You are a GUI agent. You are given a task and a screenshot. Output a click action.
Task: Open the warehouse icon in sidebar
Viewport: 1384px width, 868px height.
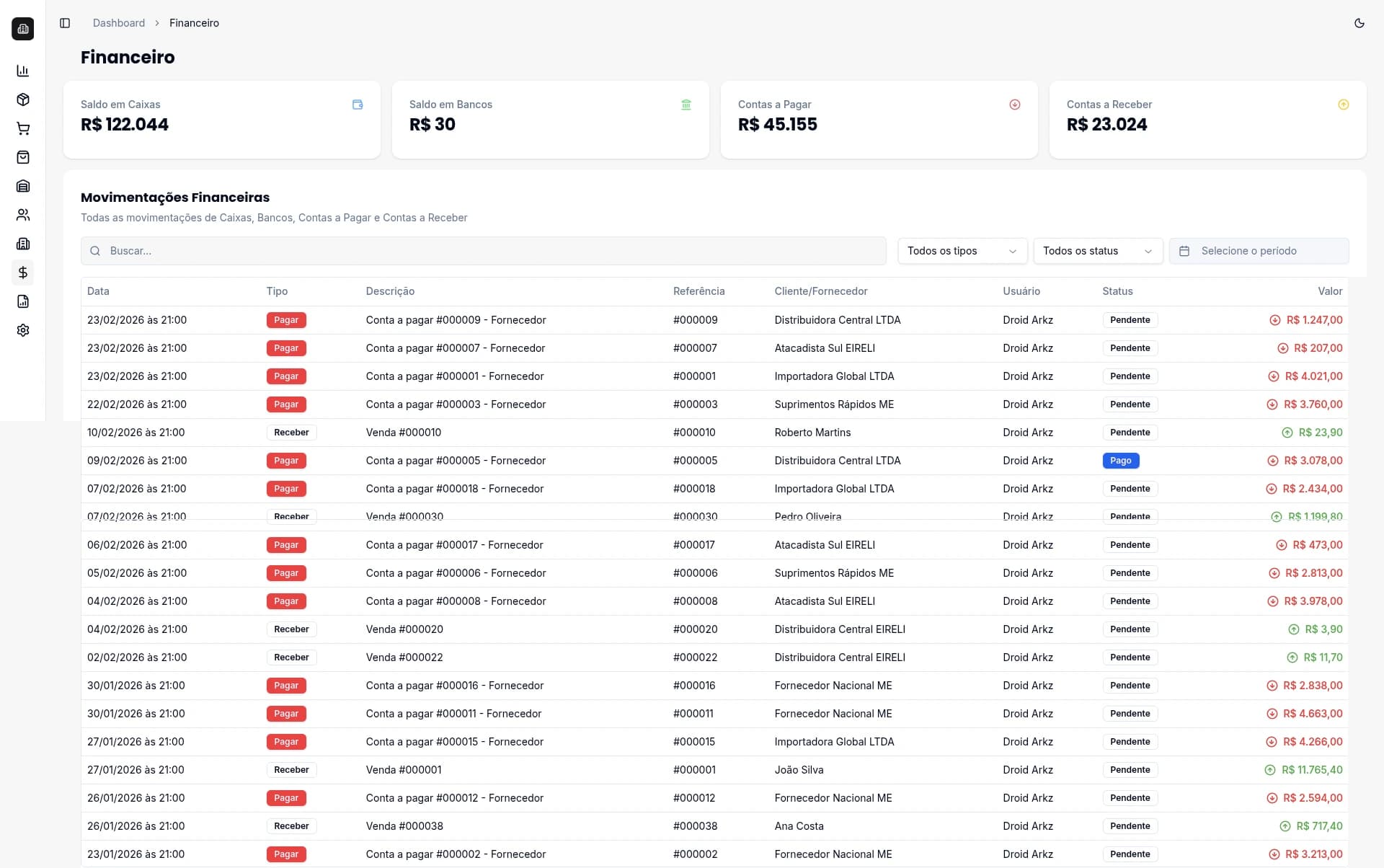pos(23,186)
